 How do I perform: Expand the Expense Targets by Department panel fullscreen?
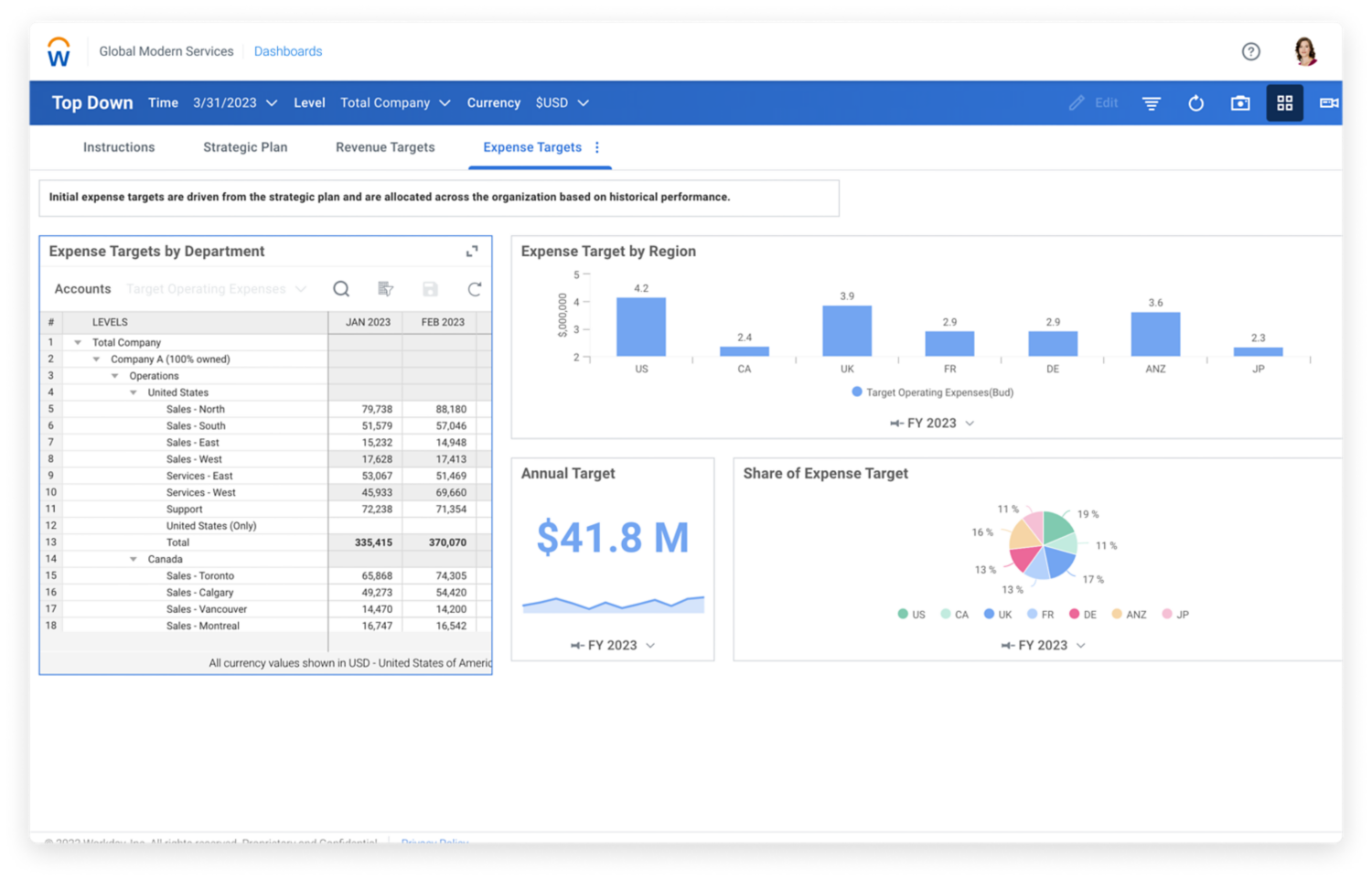pos(472,251)
